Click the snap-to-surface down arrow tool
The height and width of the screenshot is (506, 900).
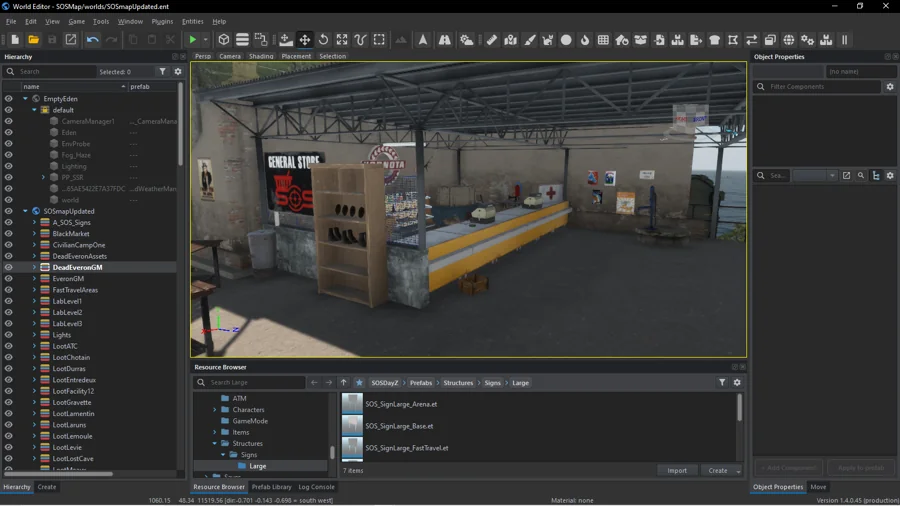pyautogui.click(x=285, y=40)
